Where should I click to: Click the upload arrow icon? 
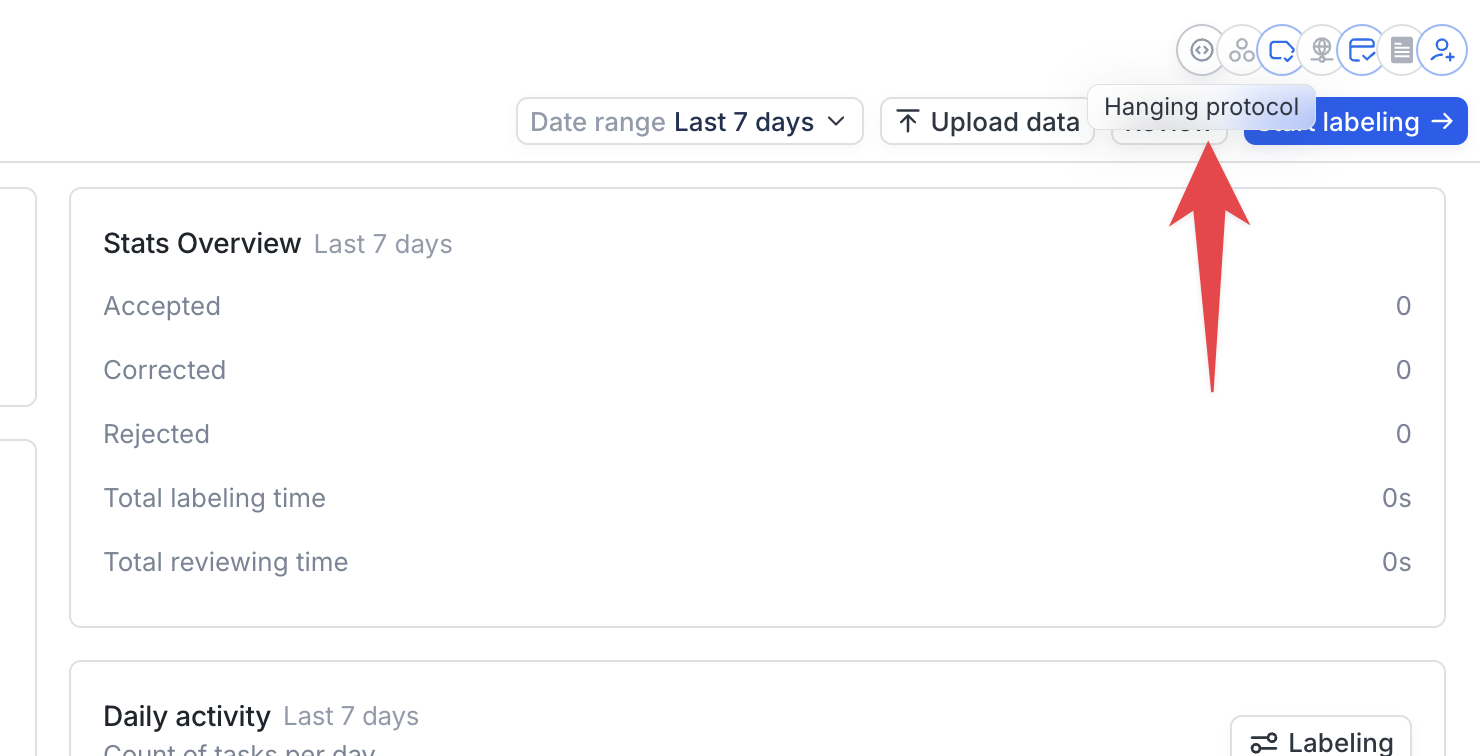coord(908,122)
